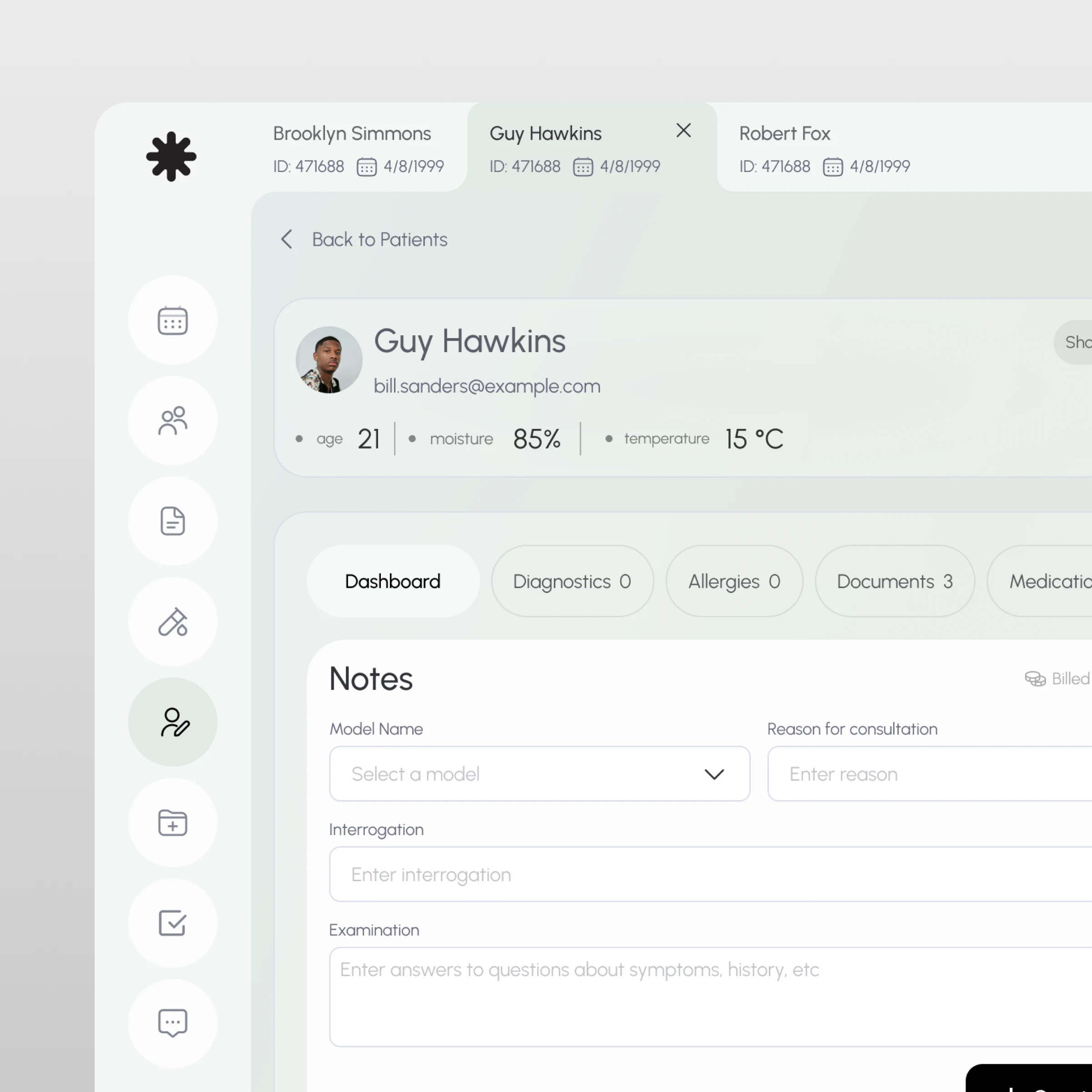Image resolution: width=1092 pixels, height=1092 pixels.
Task: Open the Documents 3 tab
Action: click(x=894, y=581)
